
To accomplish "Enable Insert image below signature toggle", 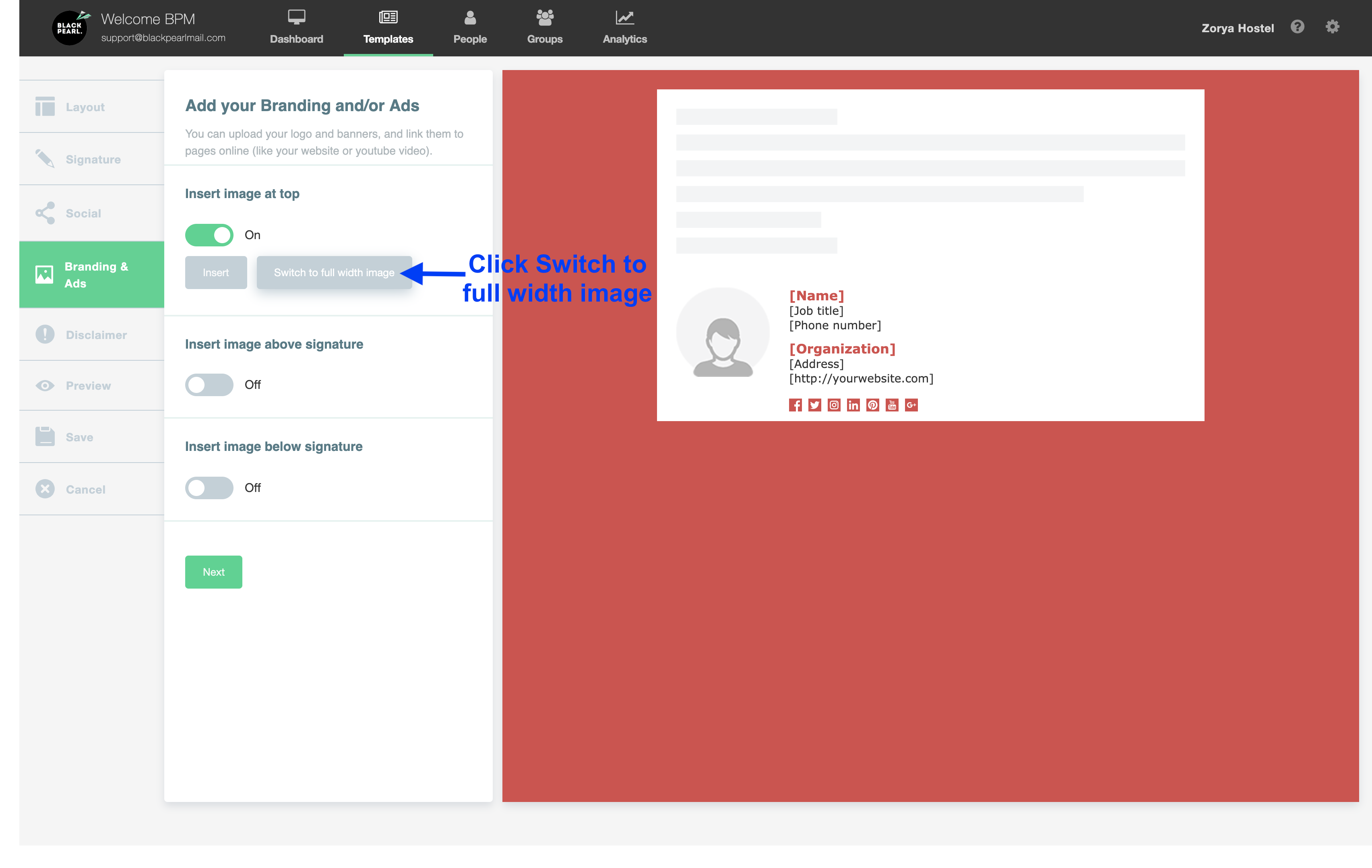I will (209, 488).
